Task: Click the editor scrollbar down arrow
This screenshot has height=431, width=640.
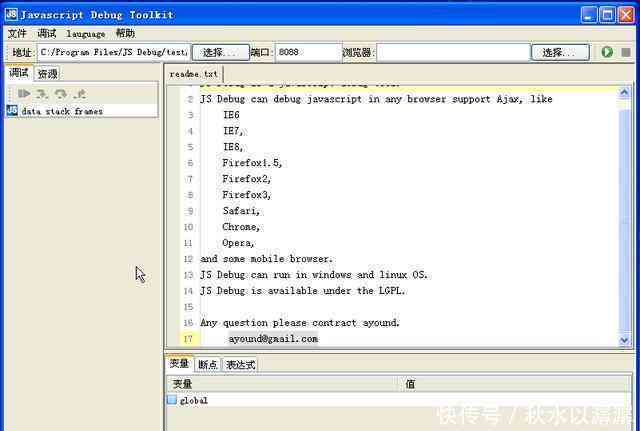Action: pyautogui.click(x=624, y=340)
